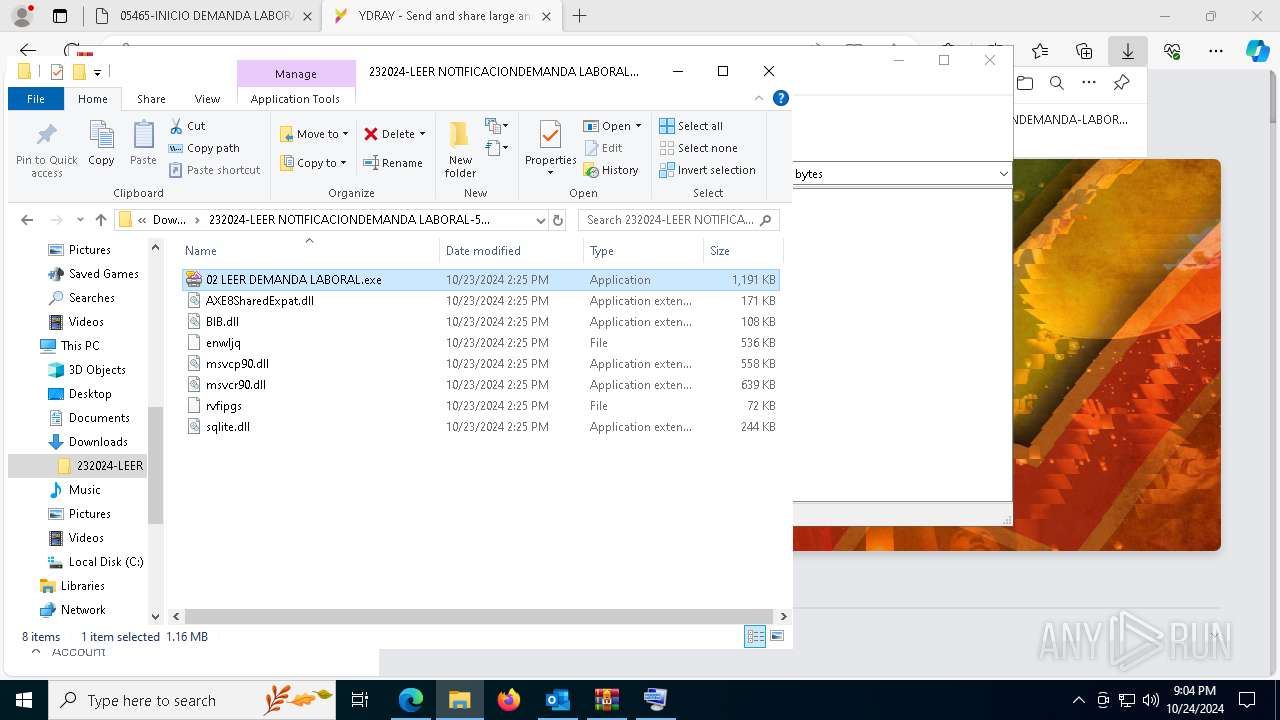Click the horizontal scrollbar in file list
The height and width of the screenshot is (720, 1280).
(478, 616)
